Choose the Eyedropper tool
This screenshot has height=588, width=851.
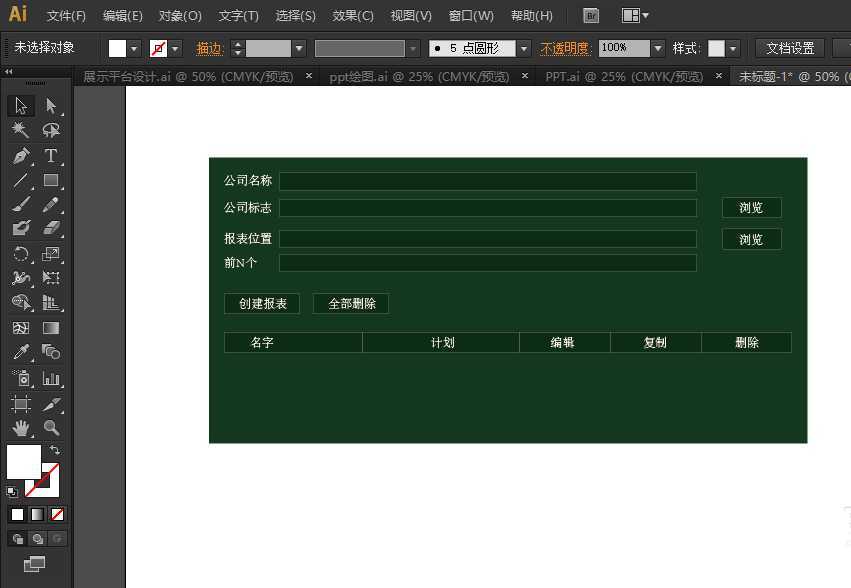click(x=20, y=352)
